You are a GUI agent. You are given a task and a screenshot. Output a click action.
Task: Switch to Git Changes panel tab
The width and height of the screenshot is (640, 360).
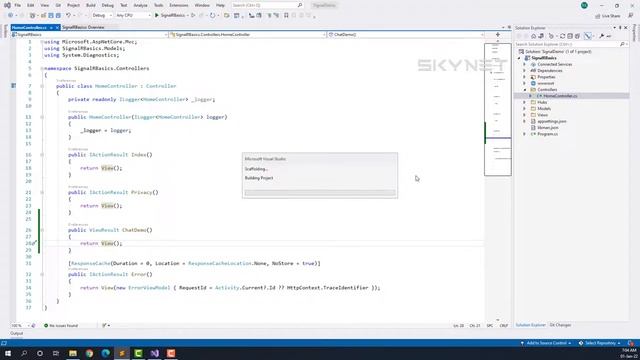[x=560, y=325]
